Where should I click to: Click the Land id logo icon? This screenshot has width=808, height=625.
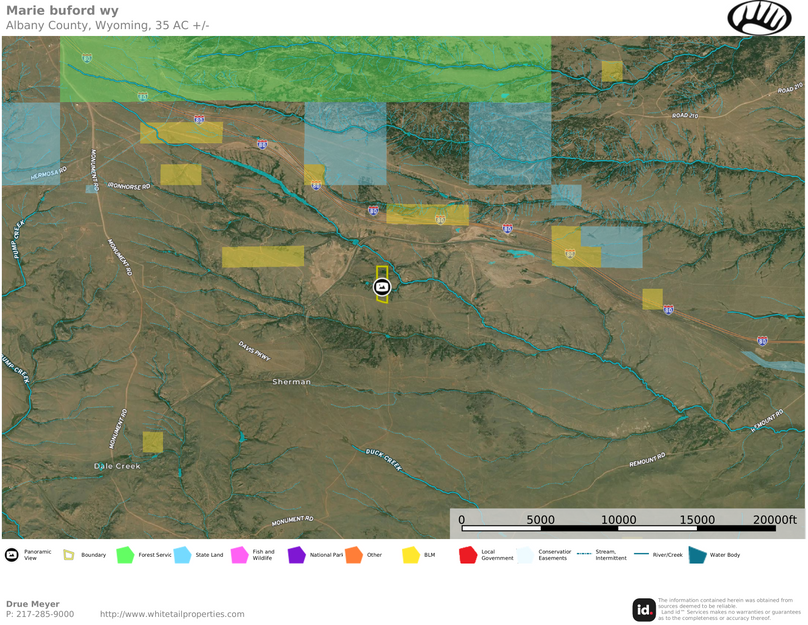(x=644, y=609)
